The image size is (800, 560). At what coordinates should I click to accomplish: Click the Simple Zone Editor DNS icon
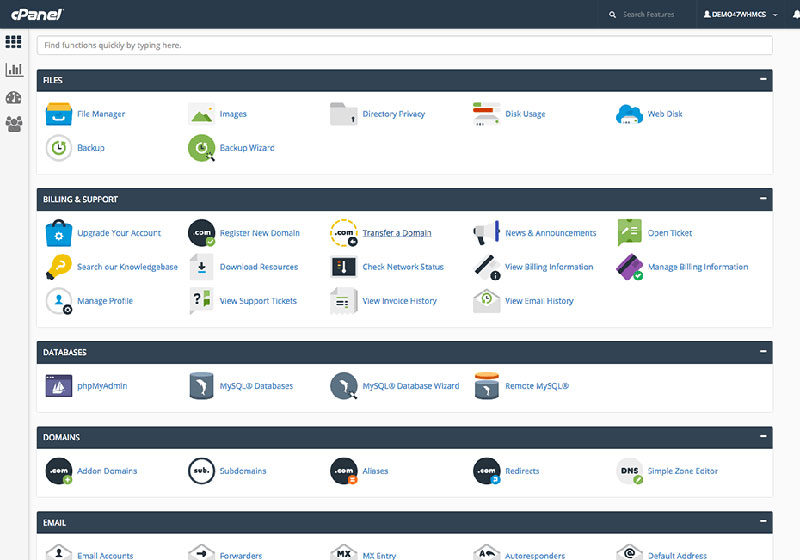point(629,471)
